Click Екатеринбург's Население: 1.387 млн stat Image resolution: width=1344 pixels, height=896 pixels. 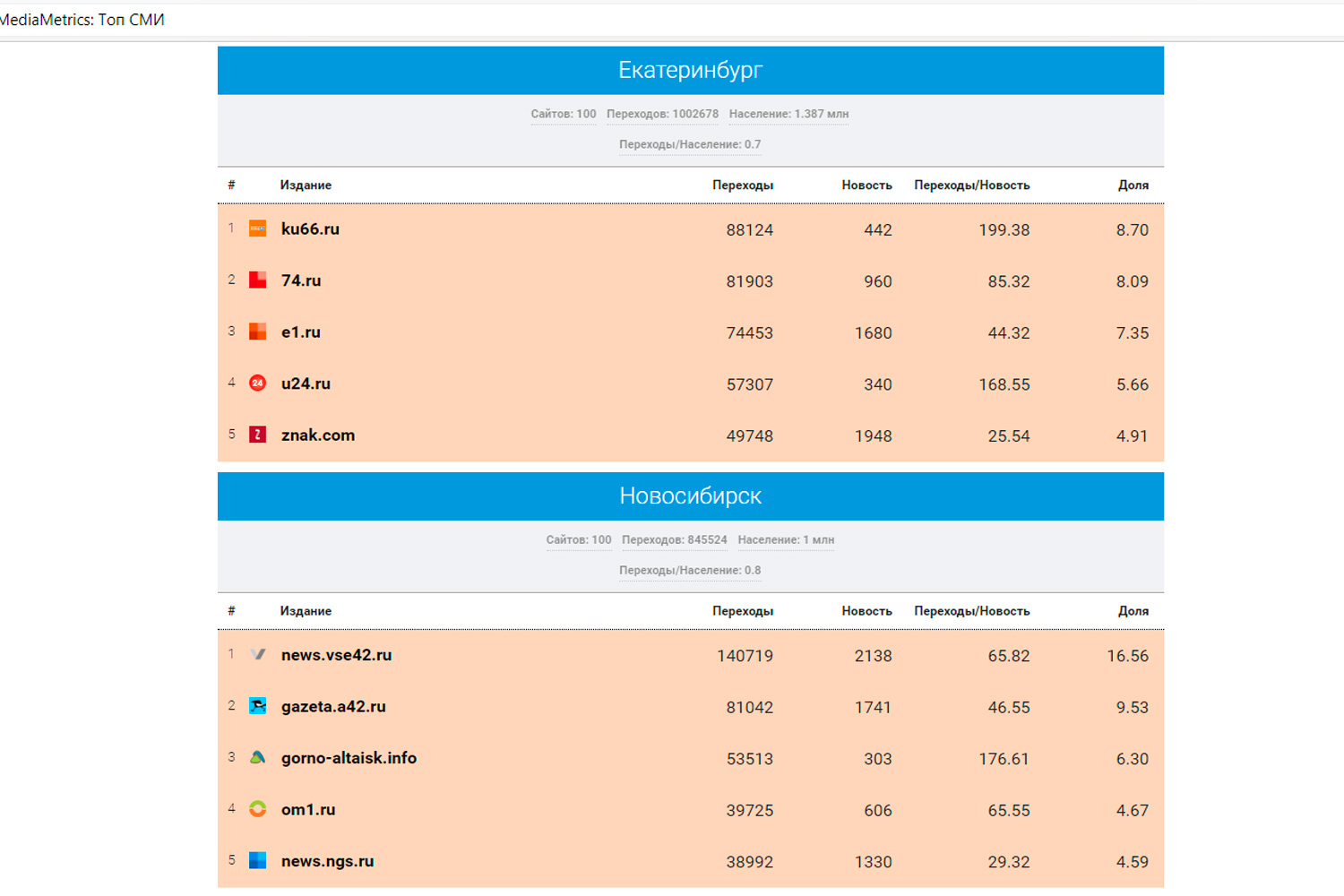pyautogui.click(x=788, y=115)
